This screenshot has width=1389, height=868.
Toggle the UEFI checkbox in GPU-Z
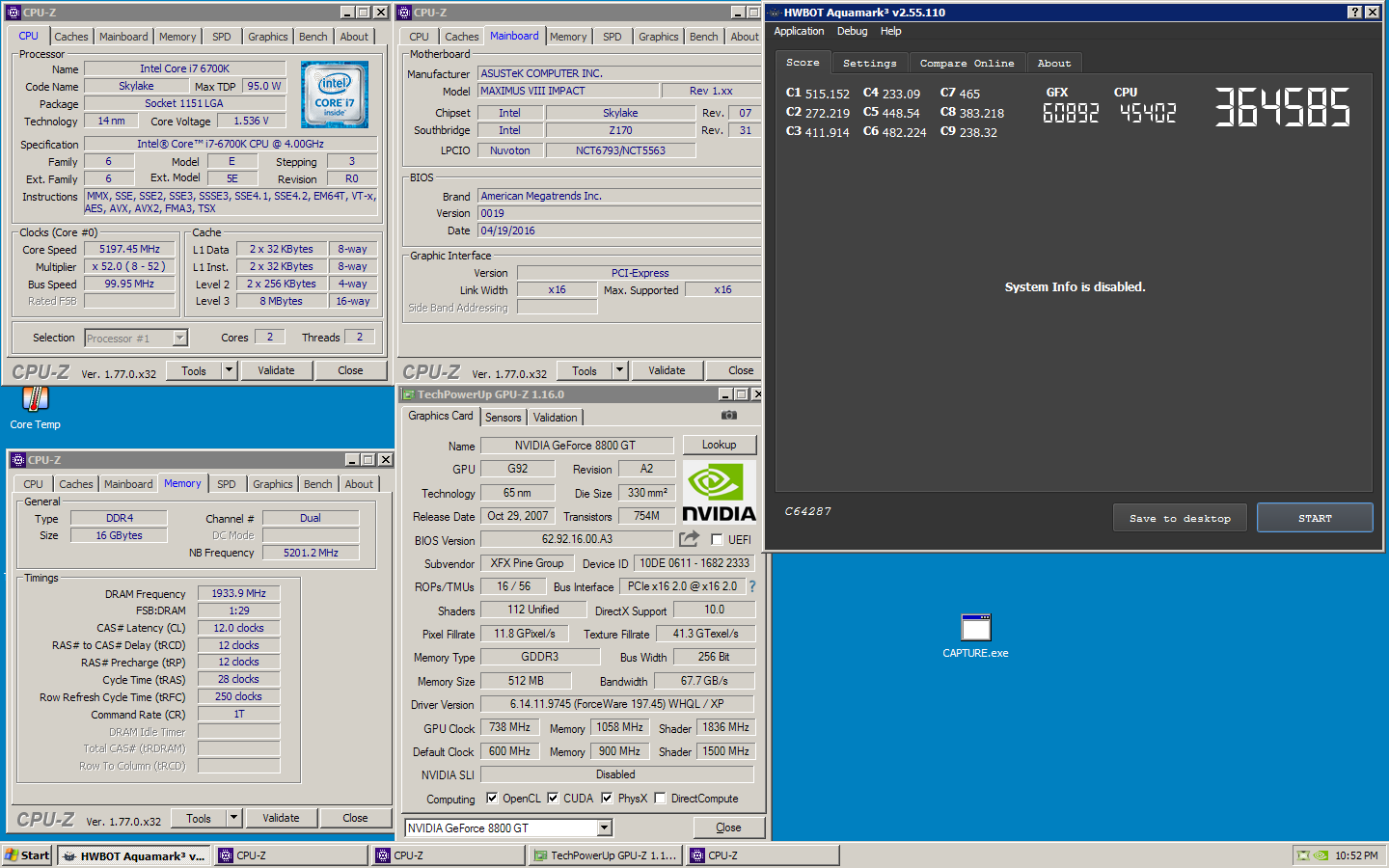coord(717,540)
